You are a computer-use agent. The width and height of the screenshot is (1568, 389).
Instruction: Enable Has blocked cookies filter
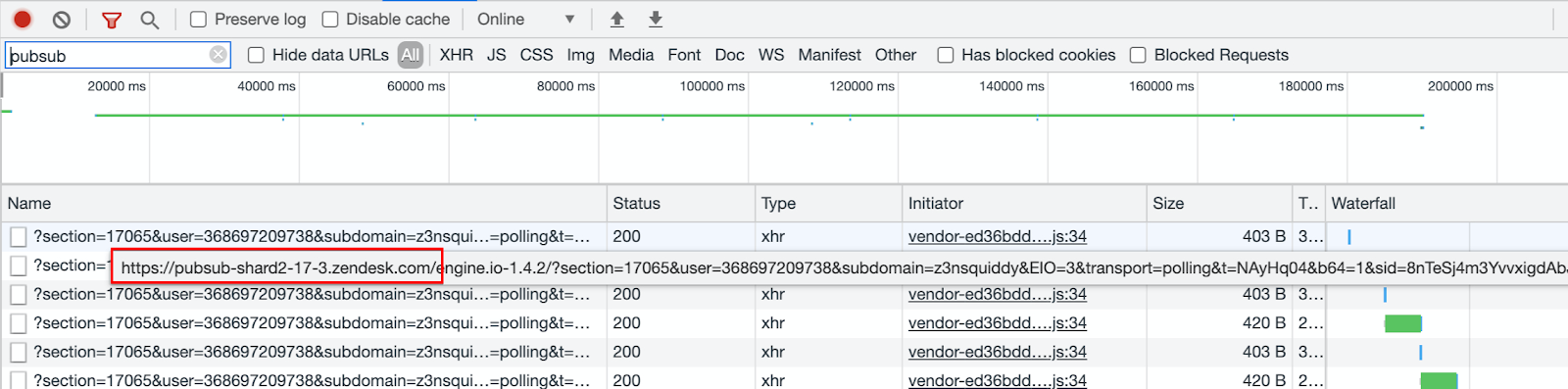coord(946,55)
